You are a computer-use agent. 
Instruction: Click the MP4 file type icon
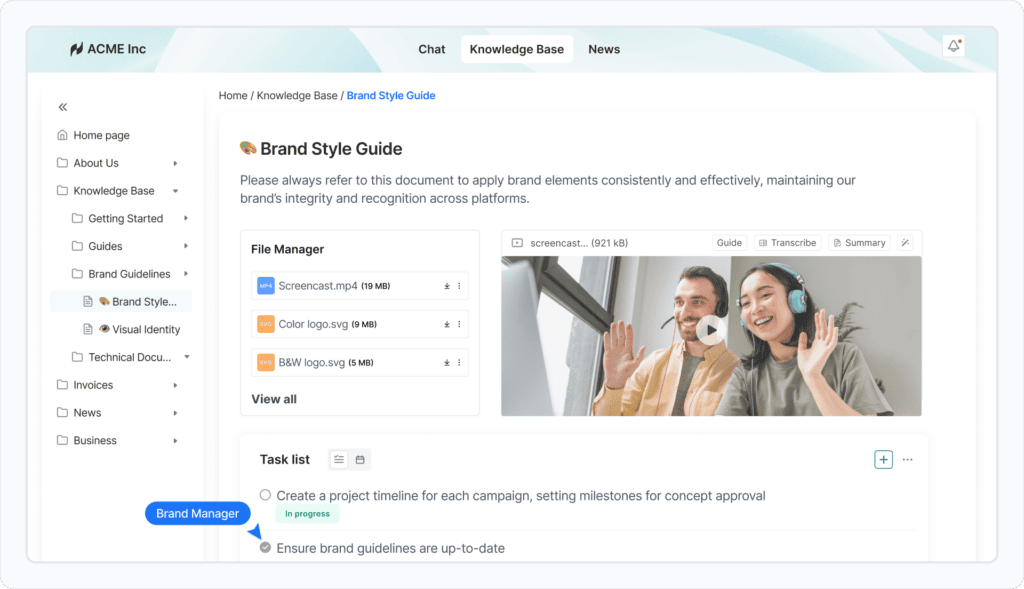tap(265, 286)
